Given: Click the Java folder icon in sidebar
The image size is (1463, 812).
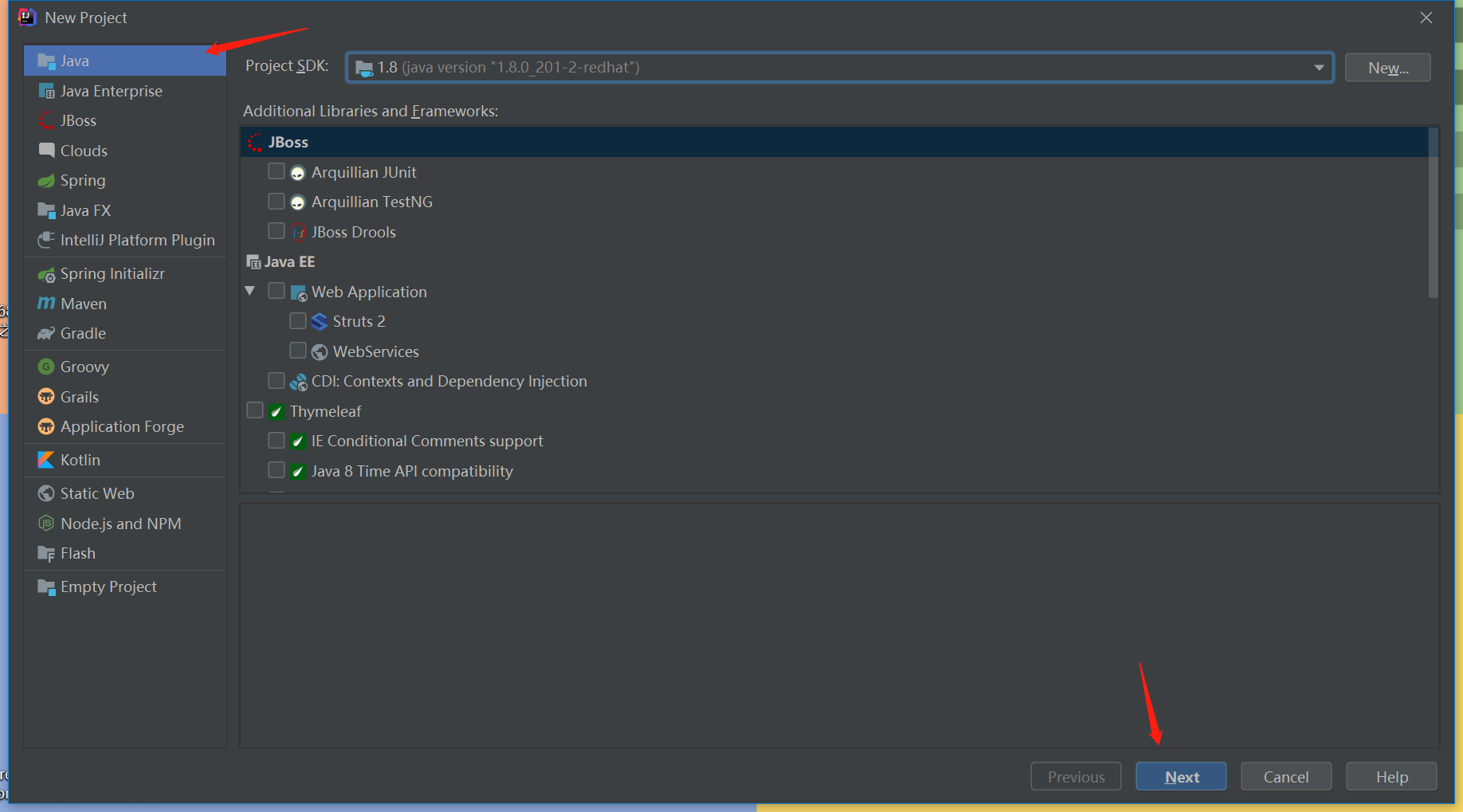Looking at the screenshot, I should pos(46,61).
